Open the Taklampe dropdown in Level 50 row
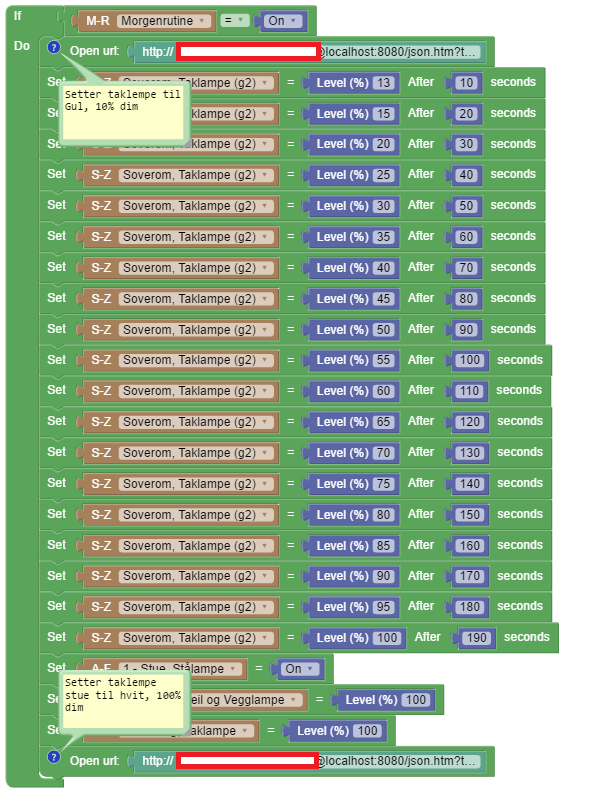This screenshot has height=802, width=596. pyautogui.click(x=196, y=330)
